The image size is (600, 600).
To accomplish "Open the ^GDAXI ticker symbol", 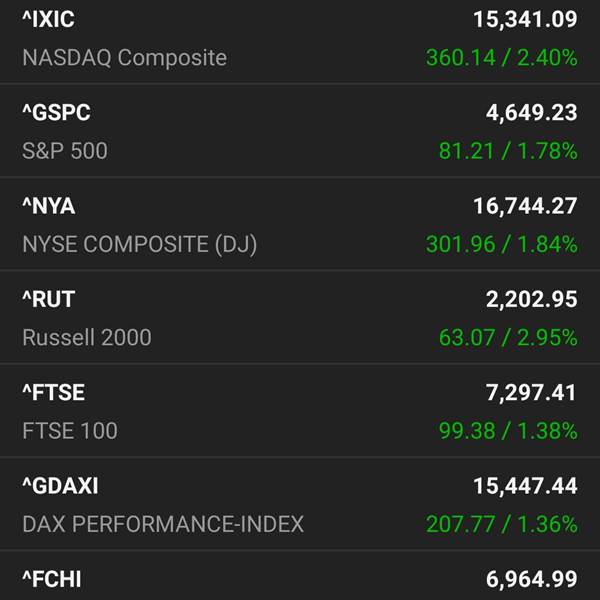I will pyautogui.click(x=60, y=486).
